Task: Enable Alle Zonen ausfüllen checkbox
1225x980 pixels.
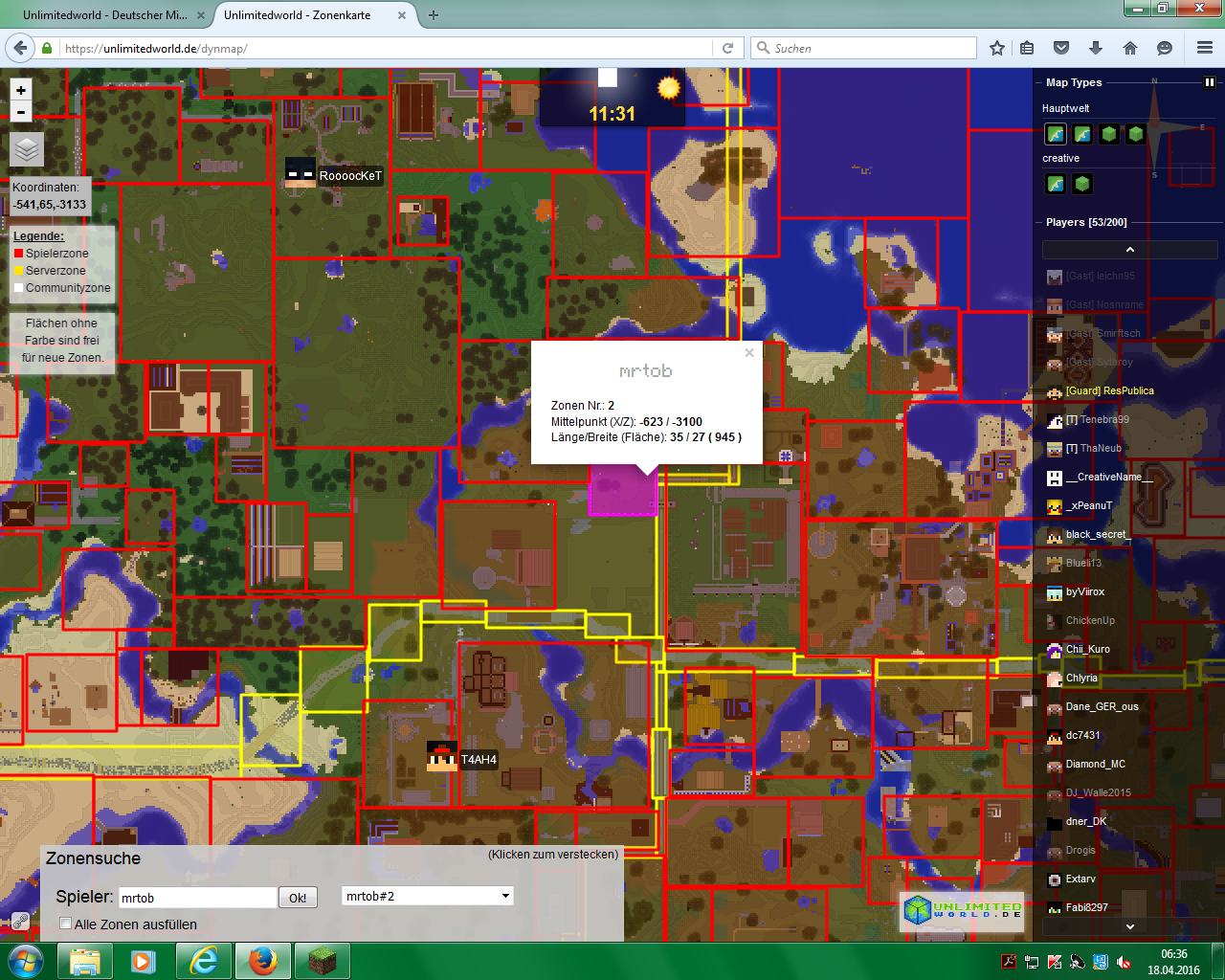Action: [x=65, y=924]
